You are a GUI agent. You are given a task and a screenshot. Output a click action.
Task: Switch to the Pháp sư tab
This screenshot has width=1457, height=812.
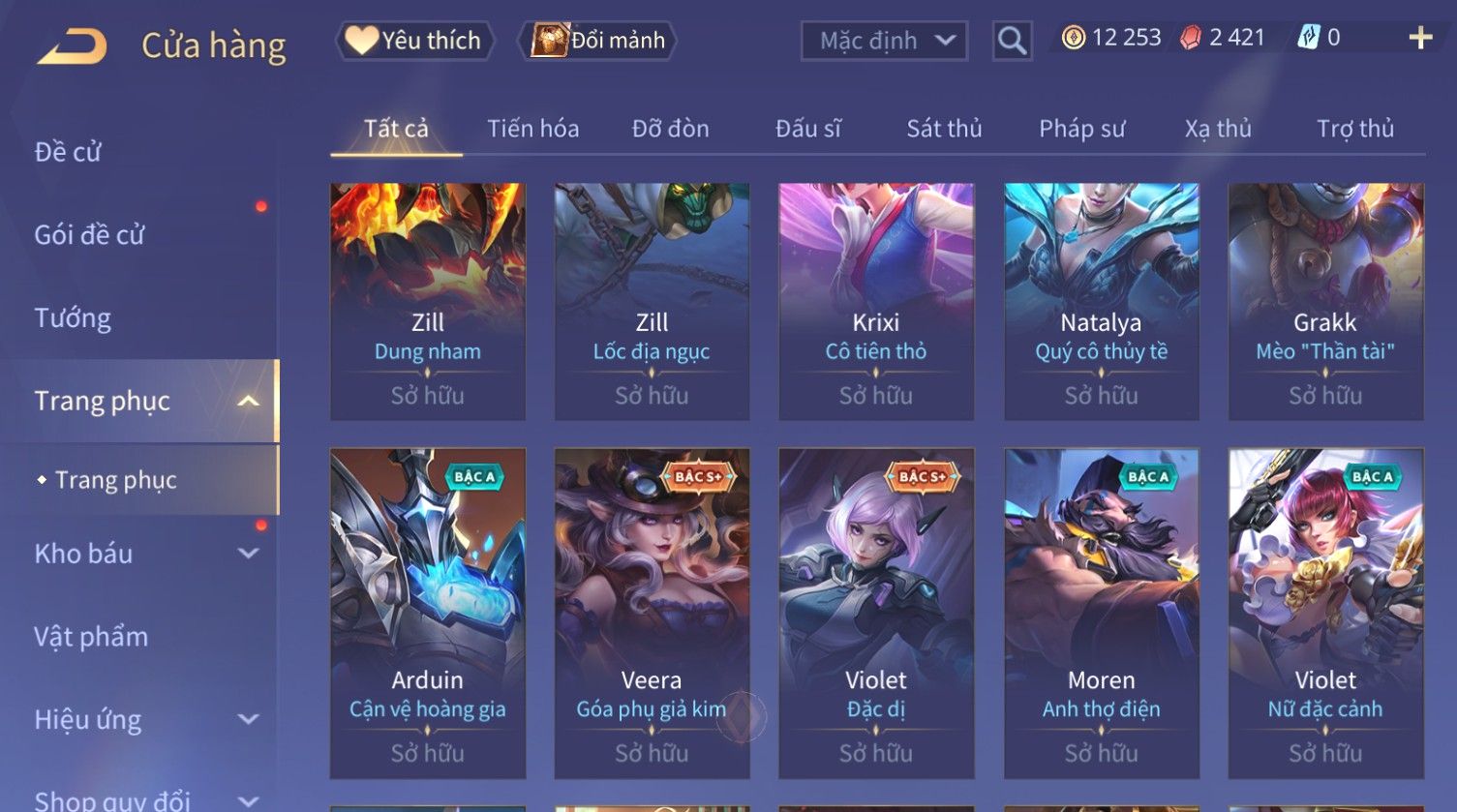pos(1081,129)
